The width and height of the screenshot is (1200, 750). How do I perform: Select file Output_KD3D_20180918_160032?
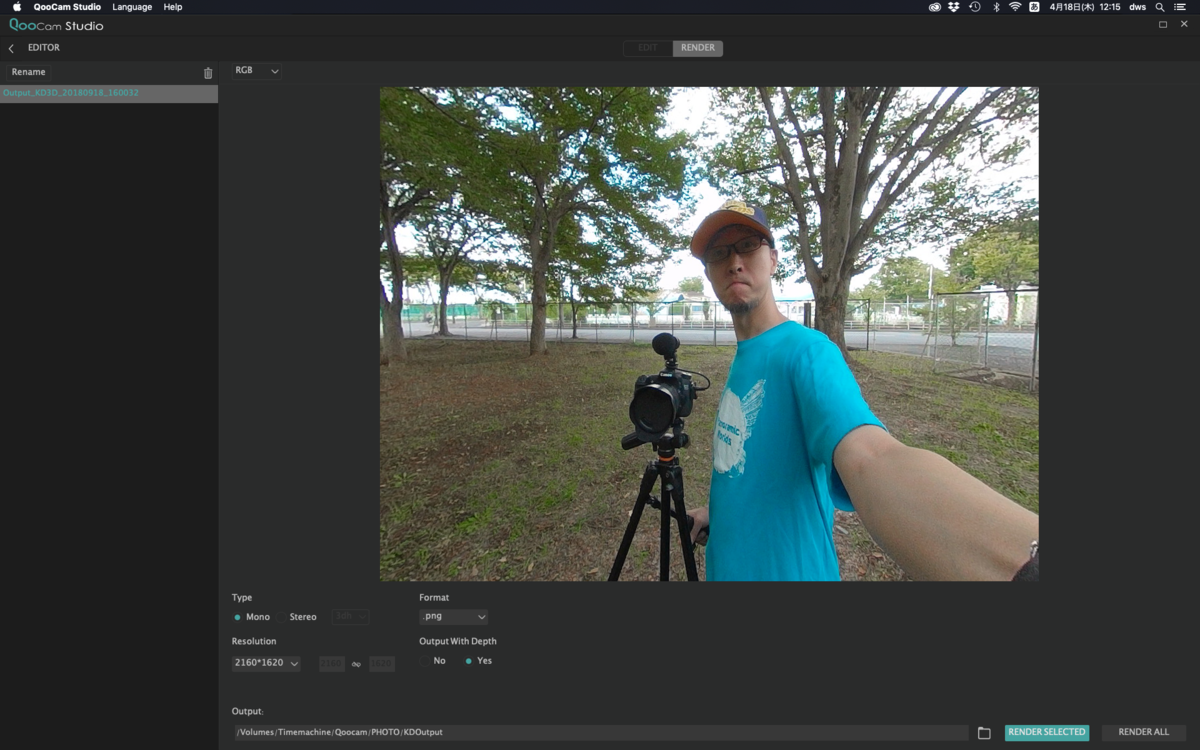109,94
